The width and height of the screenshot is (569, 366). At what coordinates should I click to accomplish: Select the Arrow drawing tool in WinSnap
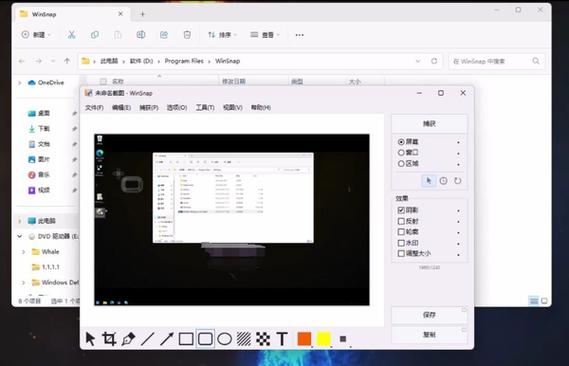pyautogui.click(x=167, y=339)
